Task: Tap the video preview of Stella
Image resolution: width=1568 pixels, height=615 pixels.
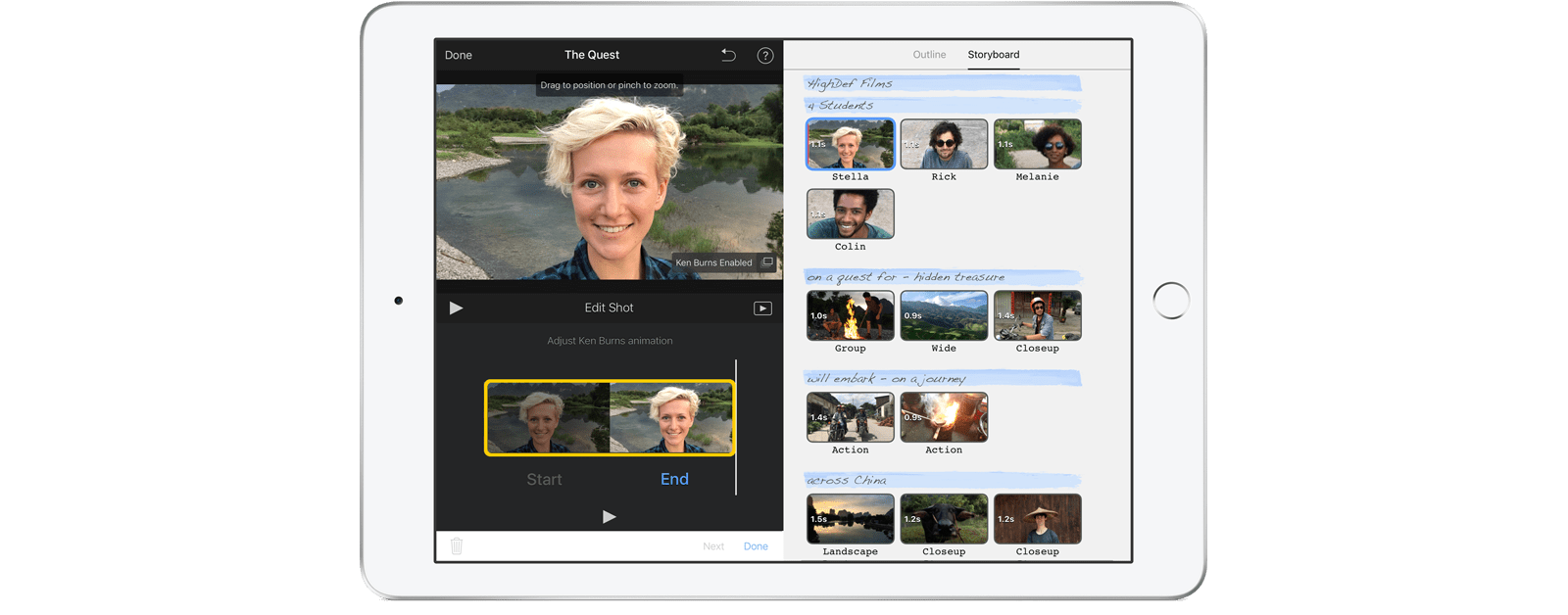Action: pyautogui.click(x=609, y=182)
